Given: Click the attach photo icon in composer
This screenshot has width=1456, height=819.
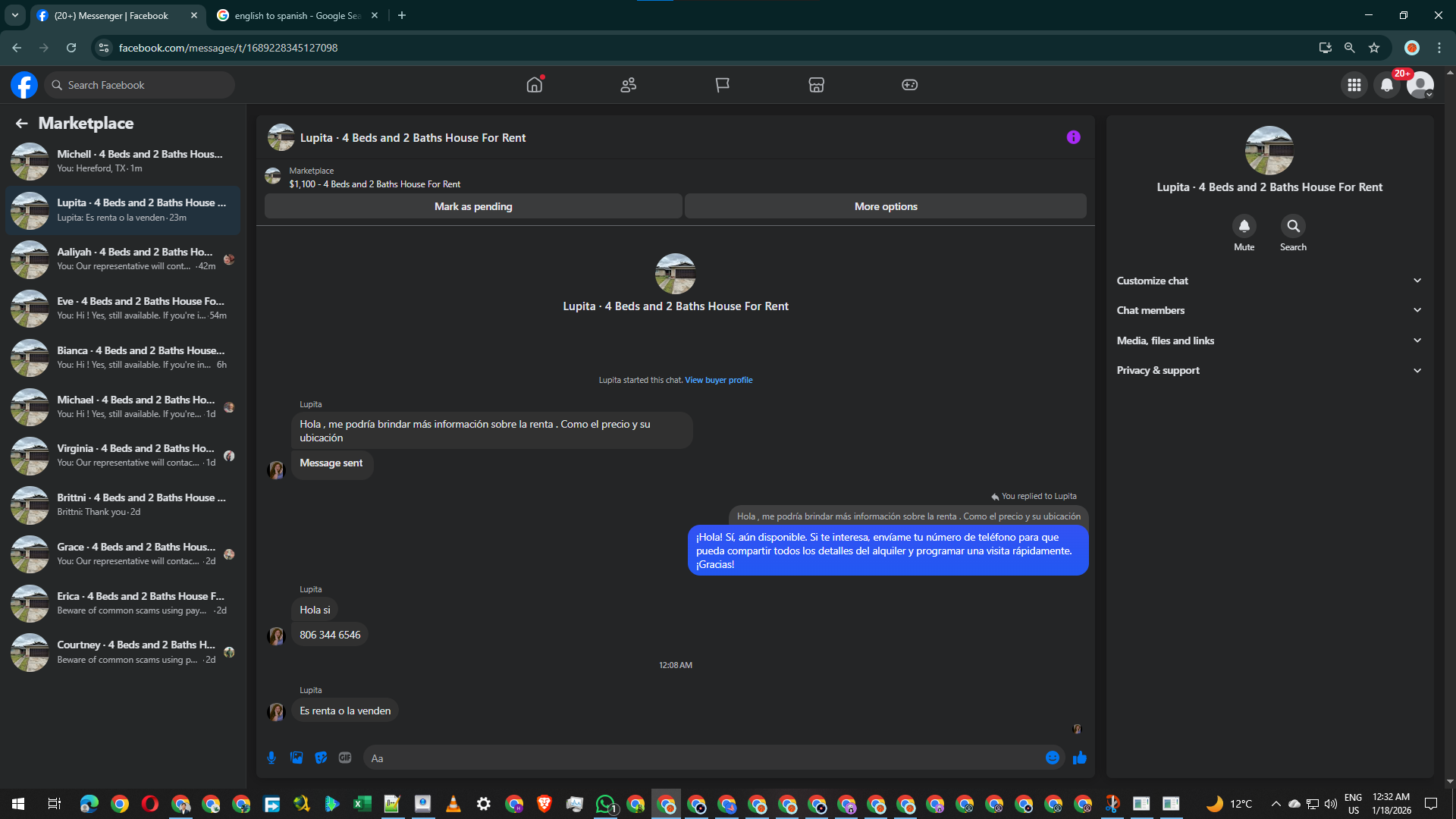Looking at the screenshot, I should tap(297, 758).
